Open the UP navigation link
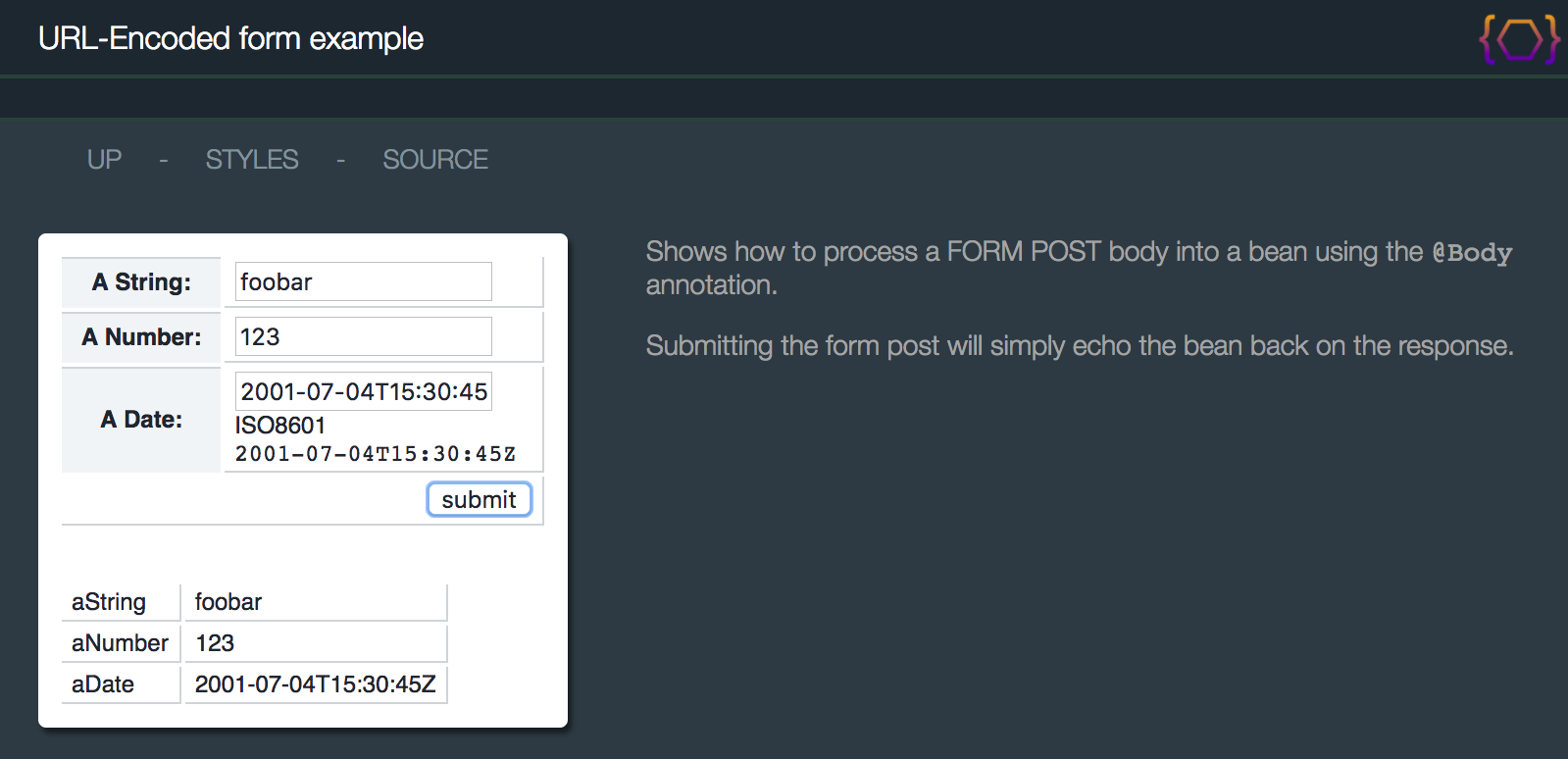 click(104, 160)
